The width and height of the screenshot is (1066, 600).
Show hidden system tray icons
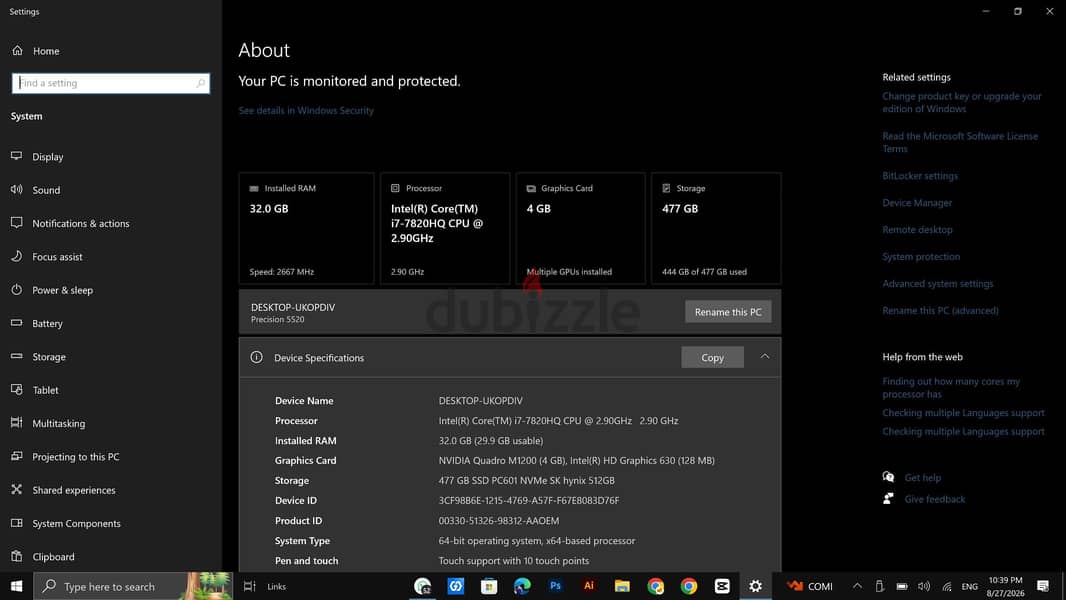coord(857,586)
